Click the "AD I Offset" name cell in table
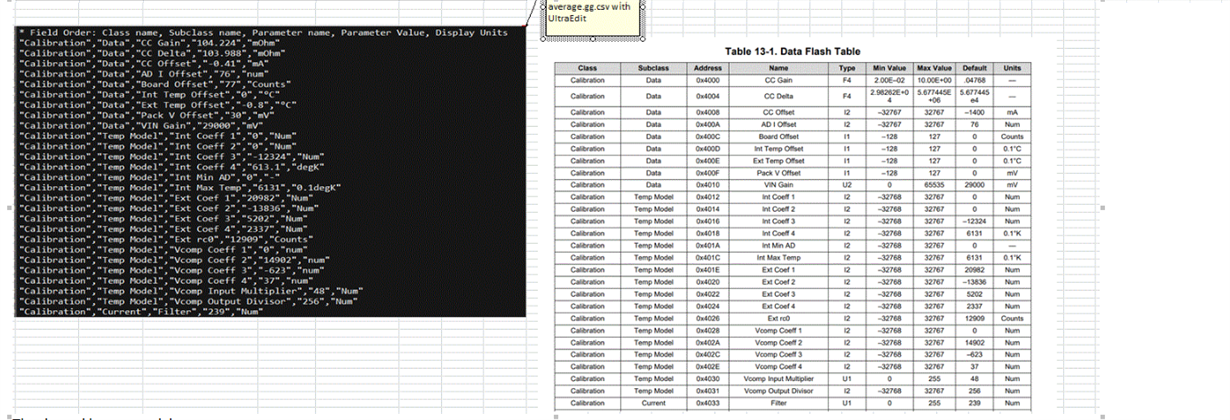 (x=777, y=125)
